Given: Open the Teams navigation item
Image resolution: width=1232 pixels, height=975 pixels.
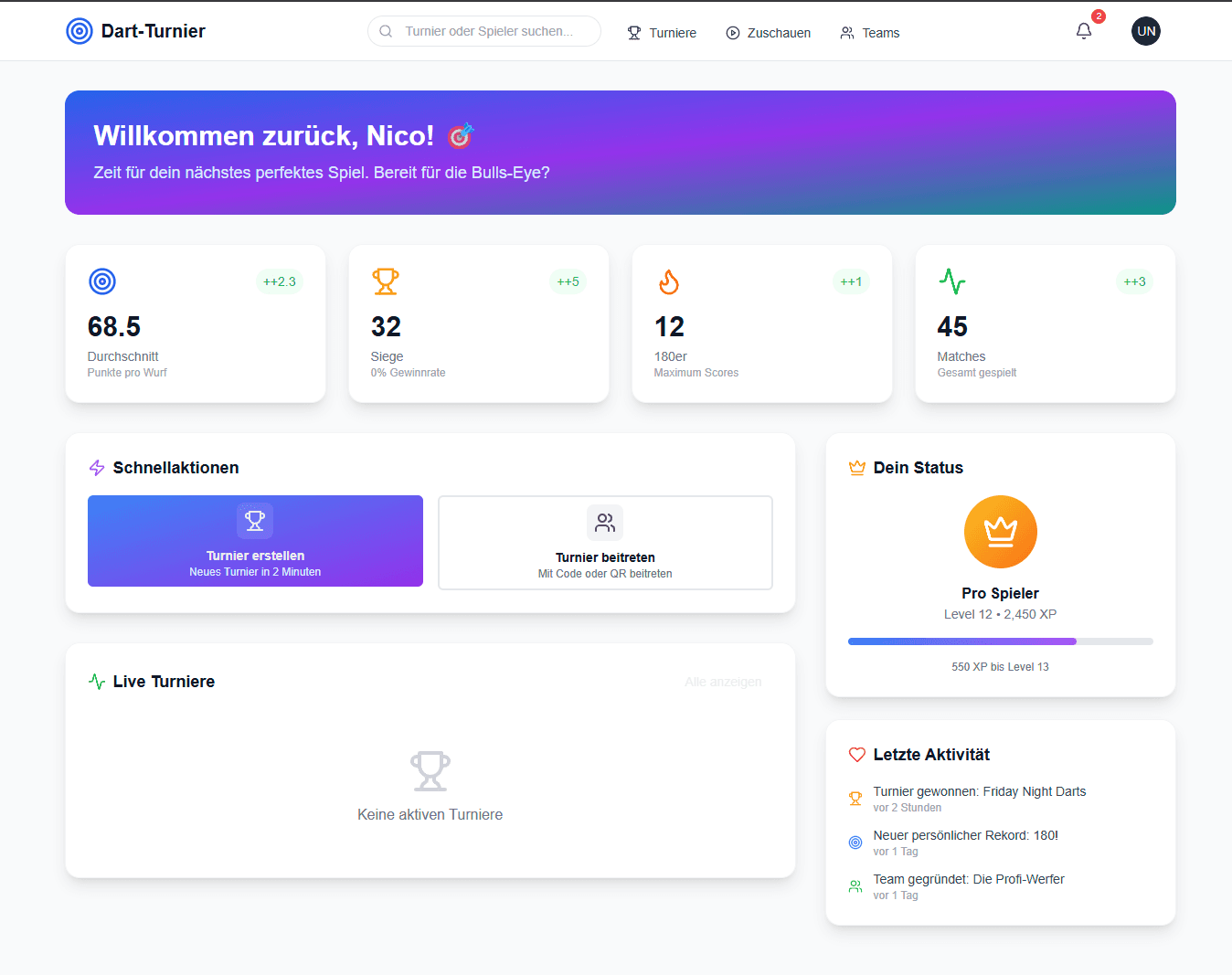Looking at the screenshot, I should (869, 33).
